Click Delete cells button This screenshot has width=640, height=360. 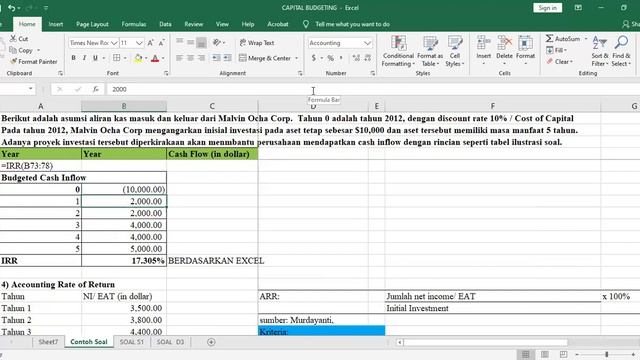tap(504, 51)
